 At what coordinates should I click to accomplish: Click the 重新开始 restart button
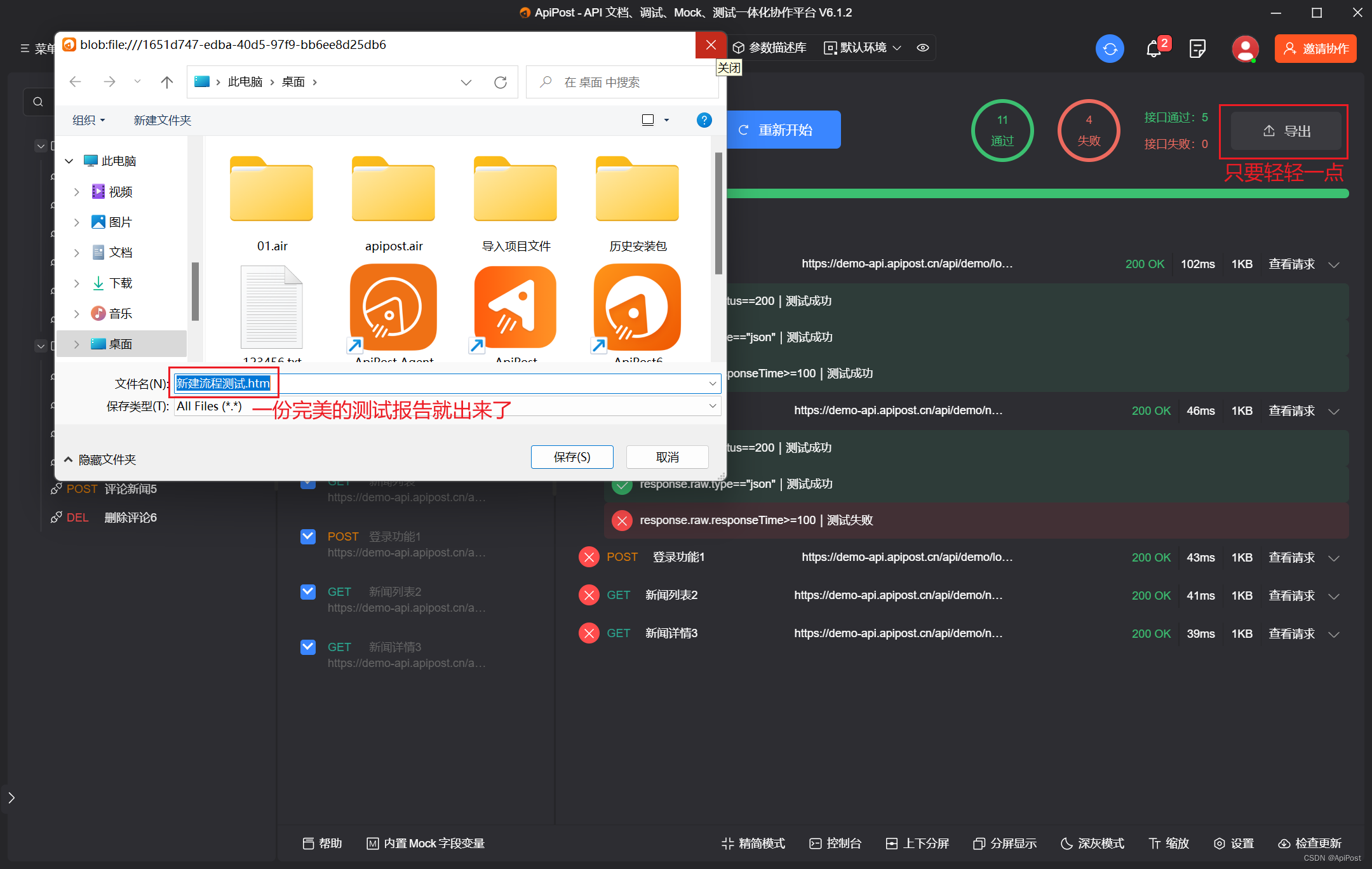click(x=784, y=130)
